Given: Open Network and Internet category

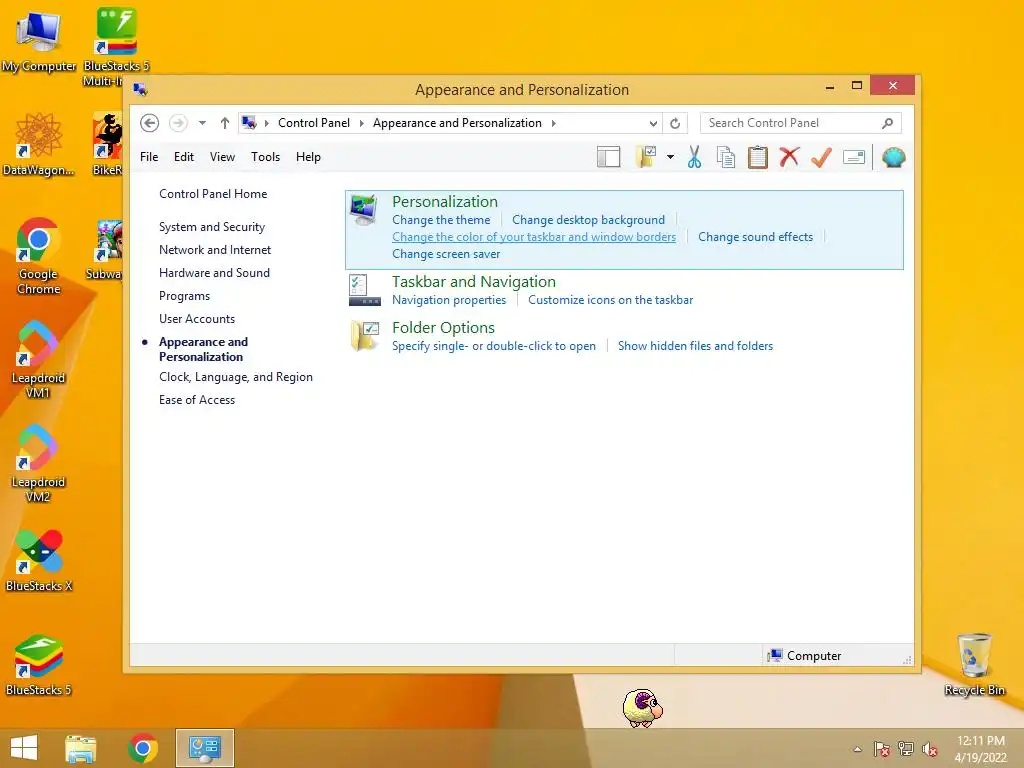Looking at the screenshot, I should (215, 249).
